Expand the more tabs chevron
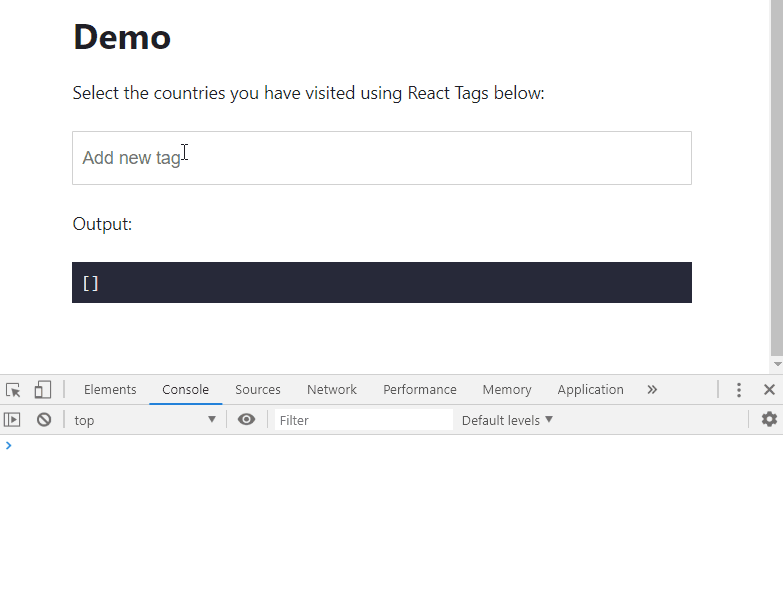Image resolution: width=783 pixels, height=603 pixels. [652, 390]
